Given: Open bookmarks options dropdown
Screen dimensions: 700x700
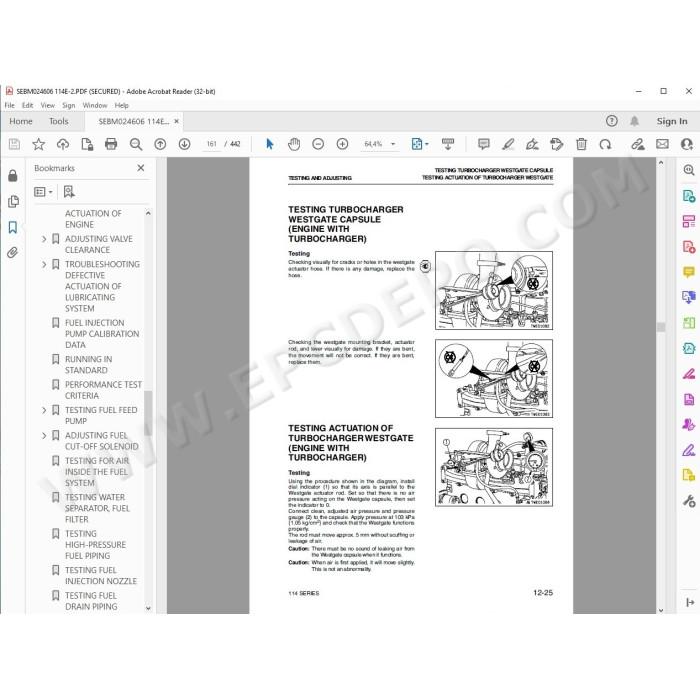Looking at the screenshot, I should point(43,192).
